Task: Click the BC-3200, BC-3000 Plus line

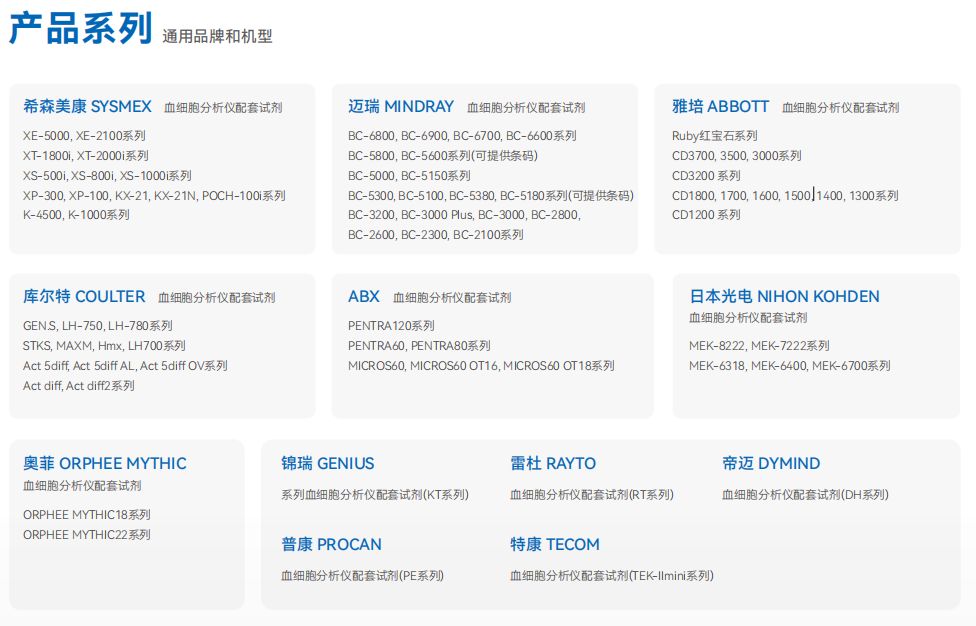Action: [464, 215]
